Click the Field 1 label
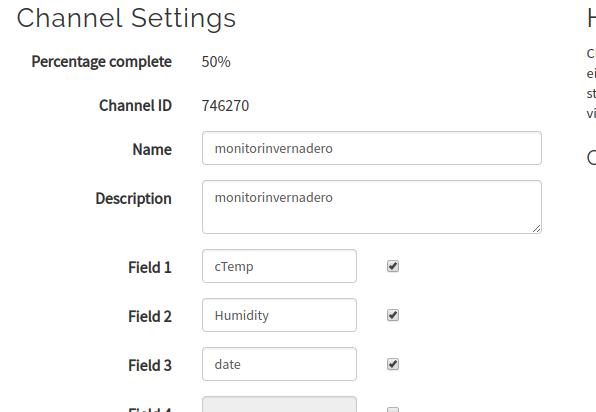 (150, 268)
